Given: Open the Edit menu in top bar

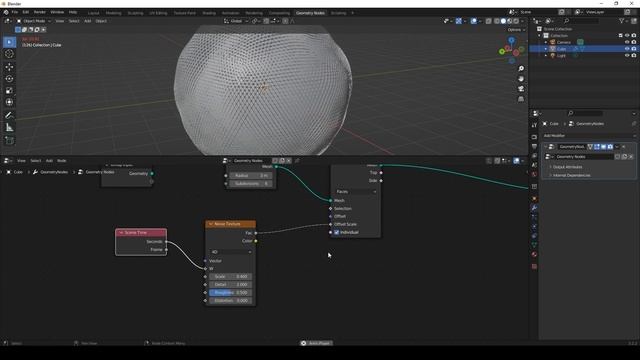Looking at the screenshot, I should (26, 12).
